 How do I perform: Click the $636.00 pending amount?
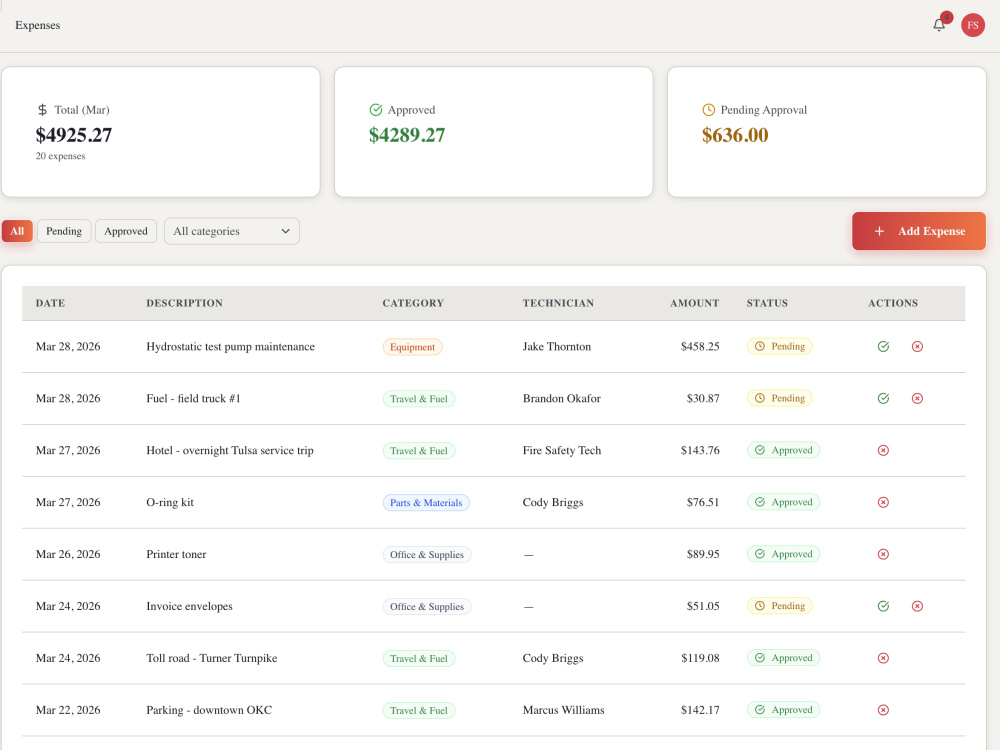coord(735,135)
